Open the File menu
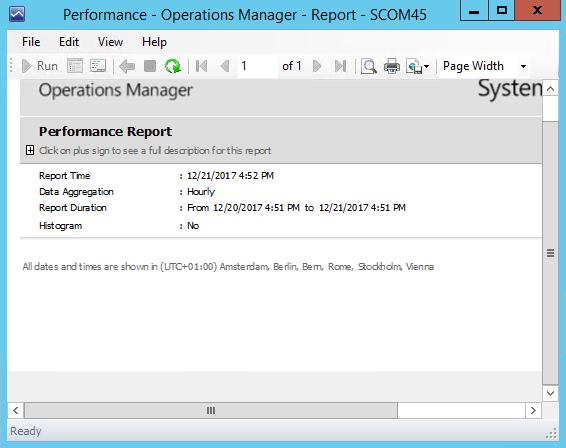 [31, 42]
